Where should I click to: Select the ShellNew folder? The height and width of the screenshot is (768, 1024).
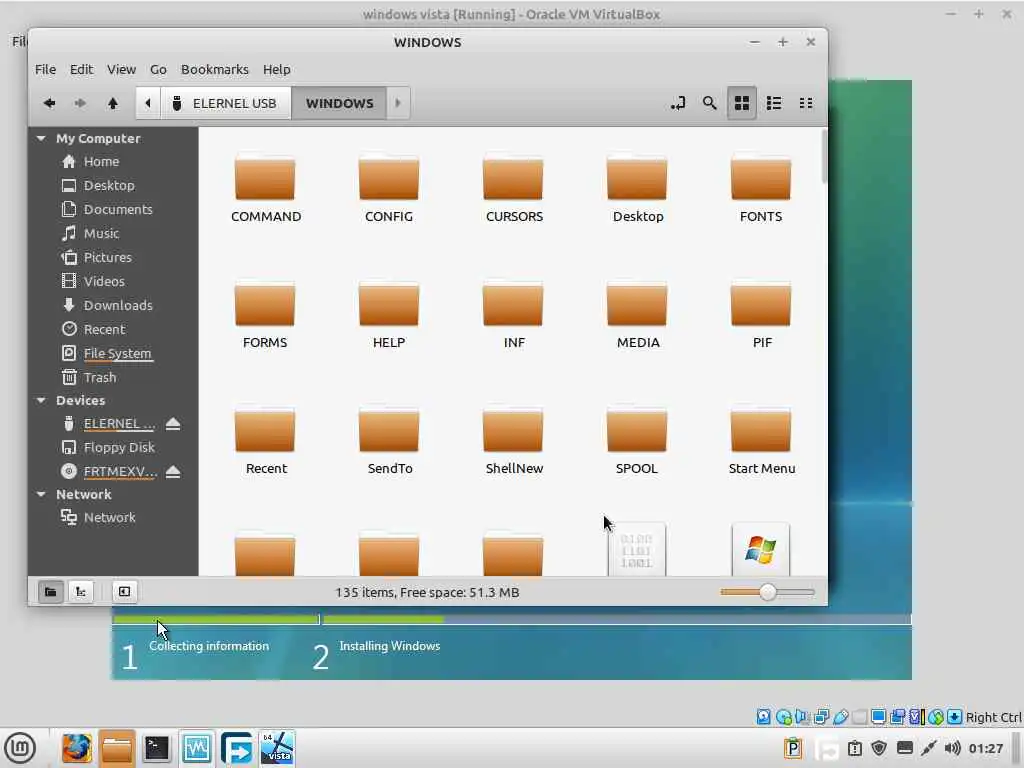(513, 441)
